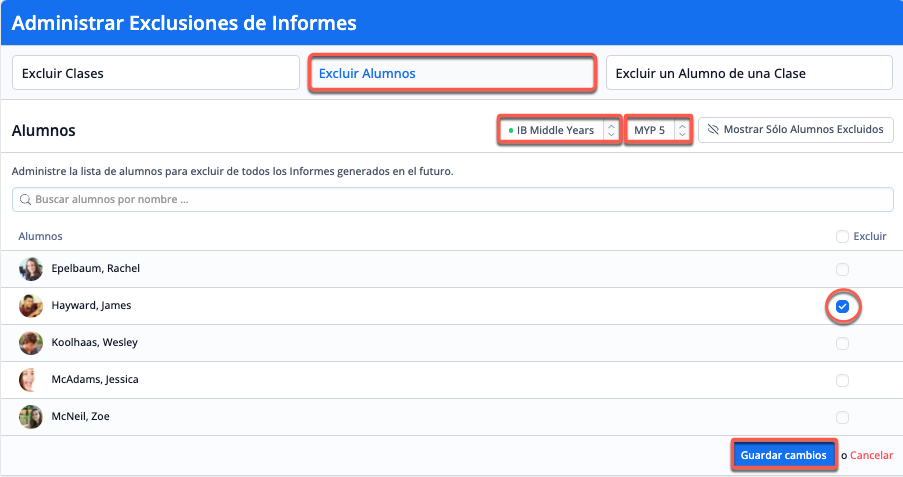
Task: Enable exclusion for McAdams, Jessica
Action: point(842,380)
